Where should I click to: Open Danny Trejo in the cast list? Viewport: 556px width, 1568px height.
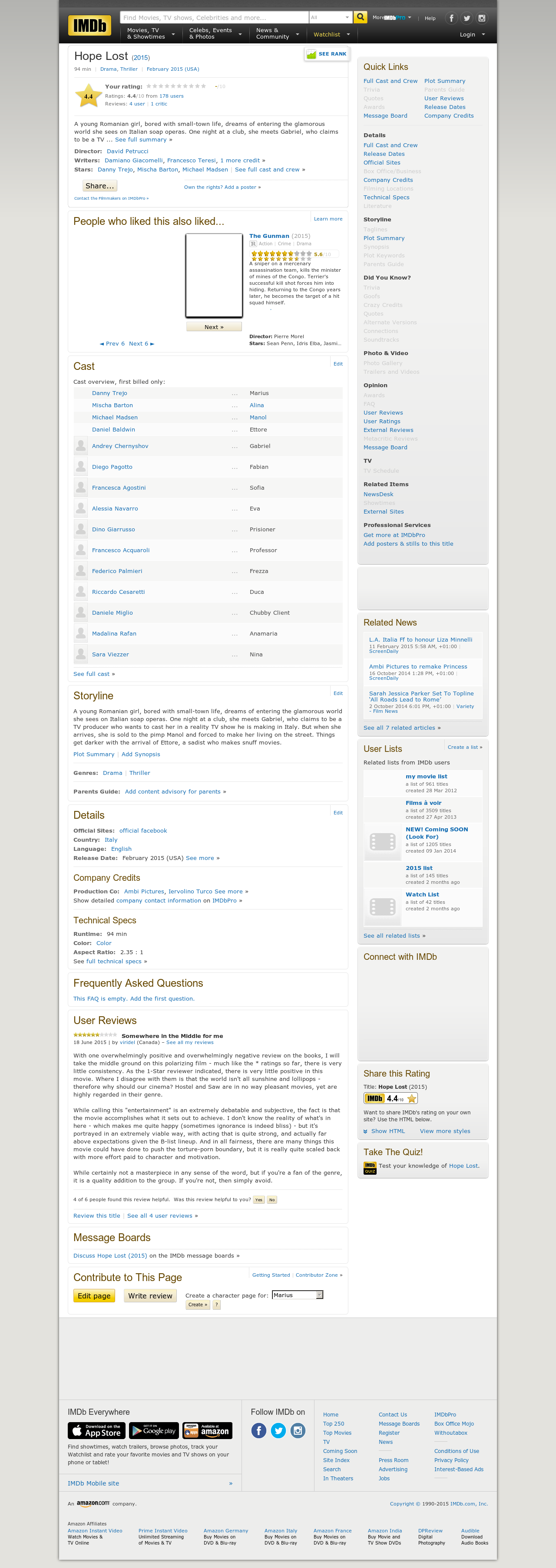tap(109, 393)
